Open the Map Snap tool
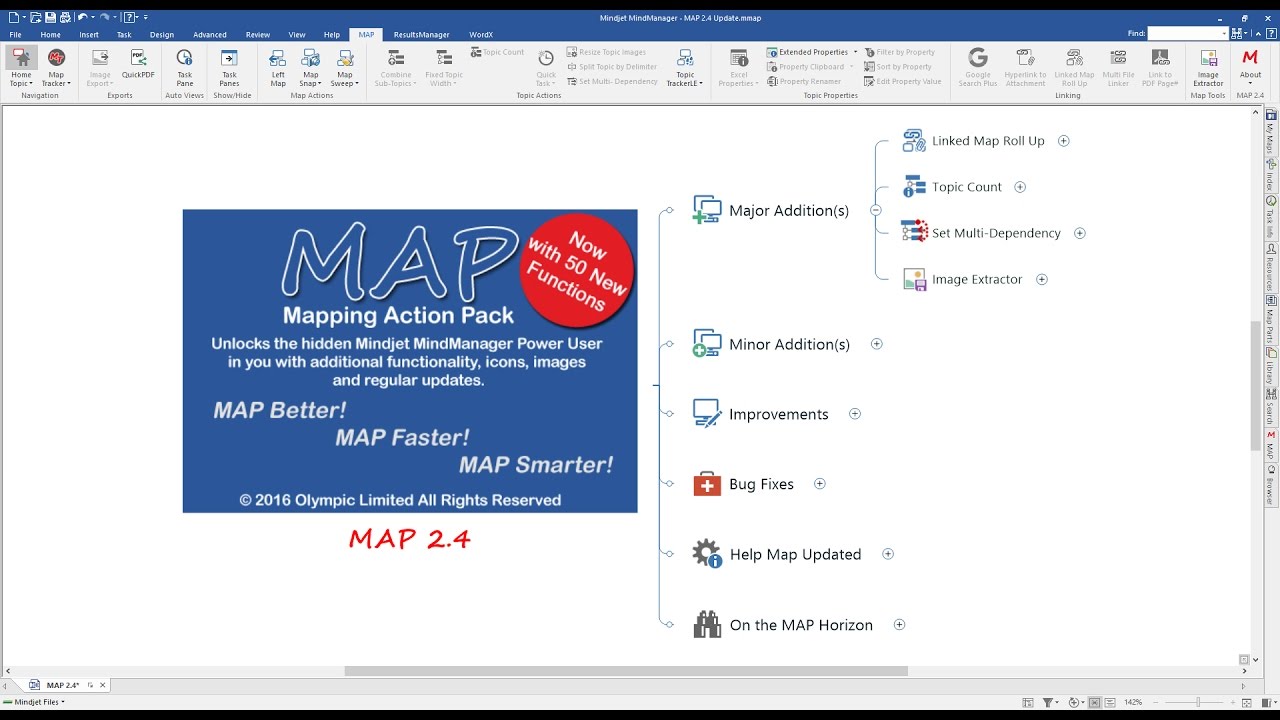Screen dimensions: 1280x720 [x=311, y=67]
